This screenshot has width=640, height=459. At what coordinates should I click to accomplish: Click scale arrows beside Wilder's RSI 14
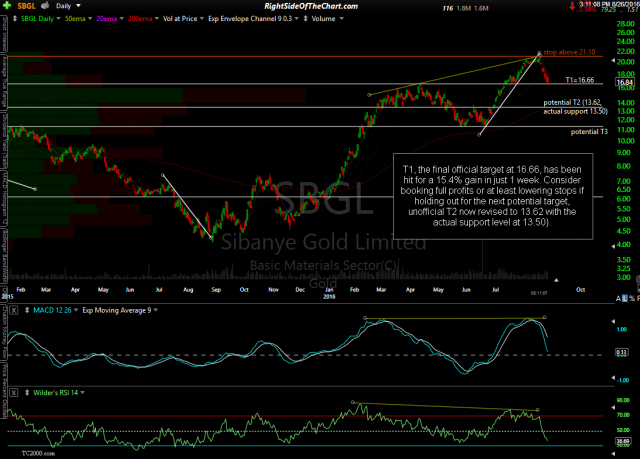tap(27, 393)
